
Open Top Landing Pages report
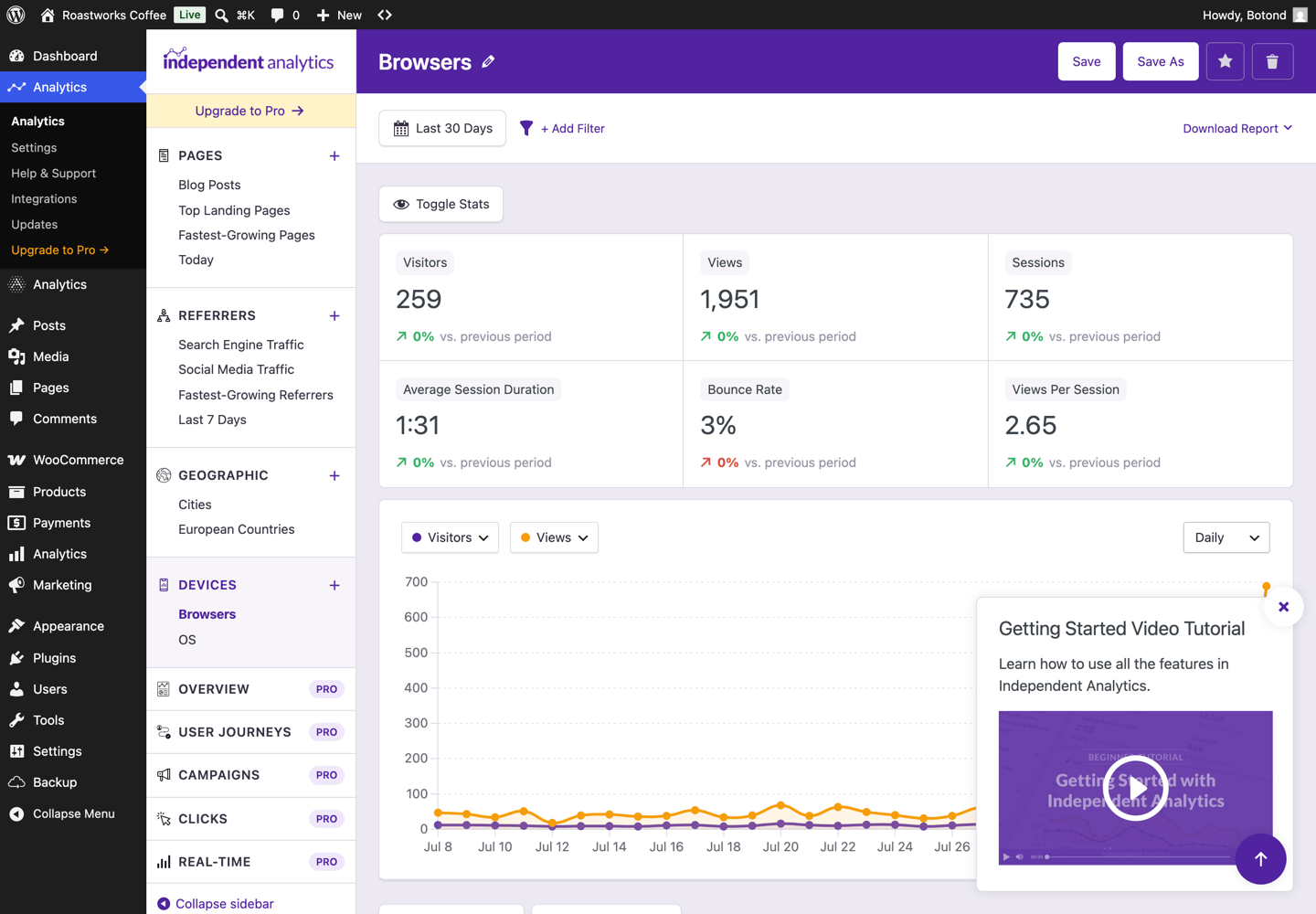click(234, 210)
